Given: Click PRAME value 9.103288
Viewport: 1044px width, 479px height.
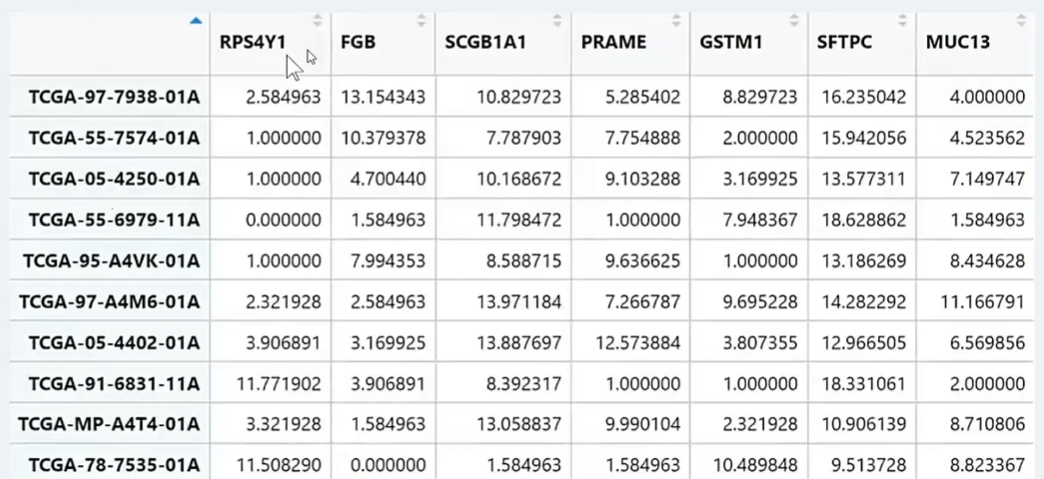Looking at the screenshot, I should (643, 179).
